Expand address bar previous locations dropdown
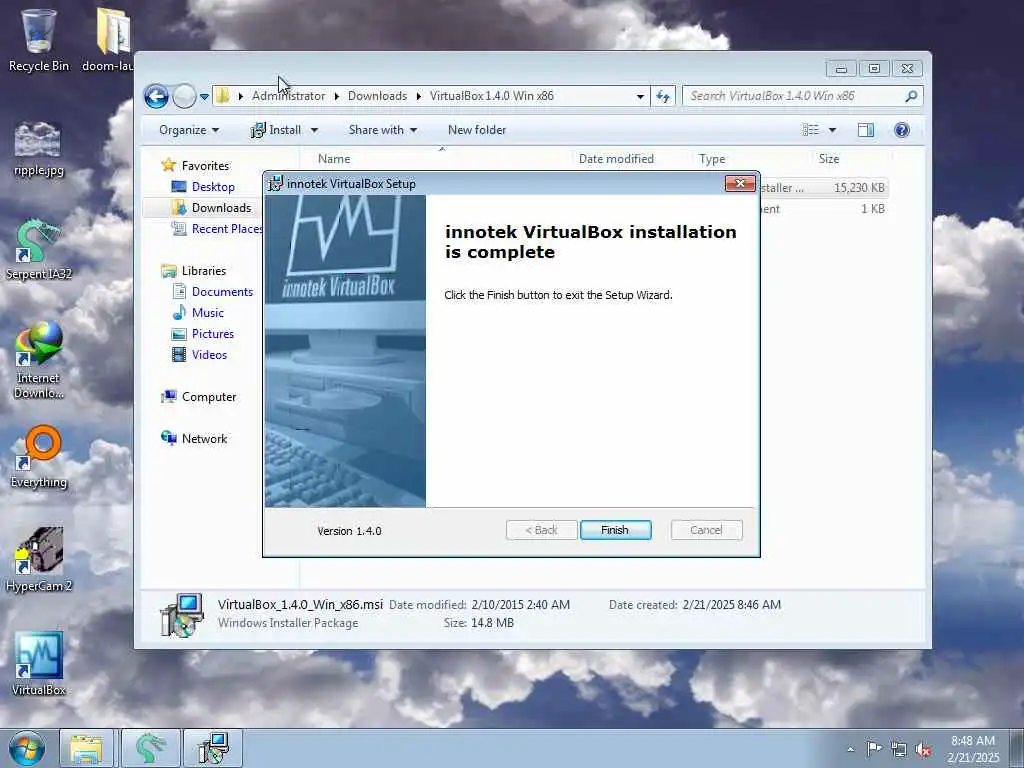 pyautogui.click(x=640, y=96)
